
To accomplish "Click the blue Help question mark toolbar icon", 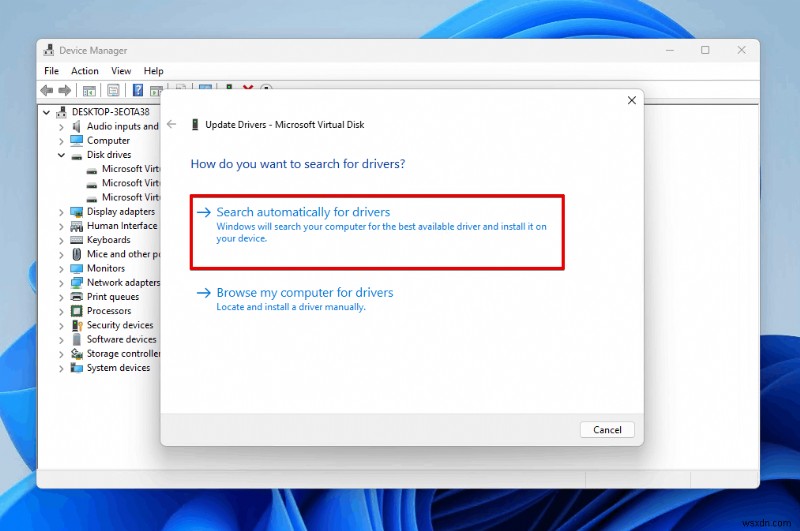I will pos(138,90).
